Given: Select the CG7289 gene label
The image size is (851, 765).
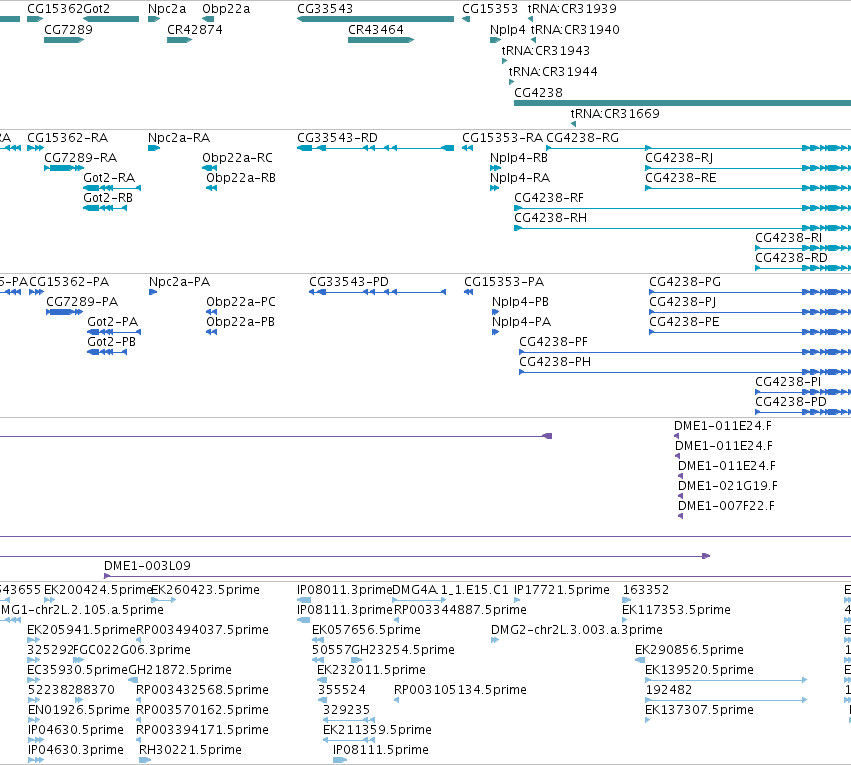Looking at the screenshot, I should point(68,30).
